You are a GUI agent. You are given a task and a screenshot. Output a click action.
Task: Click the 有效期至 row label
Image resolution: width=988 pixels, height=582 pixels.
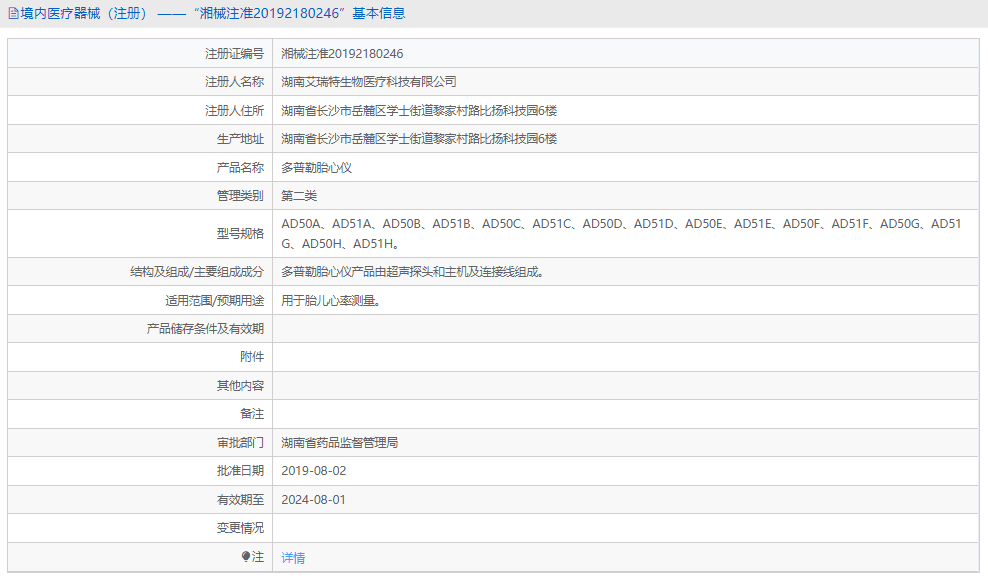(x=240, y=499)
